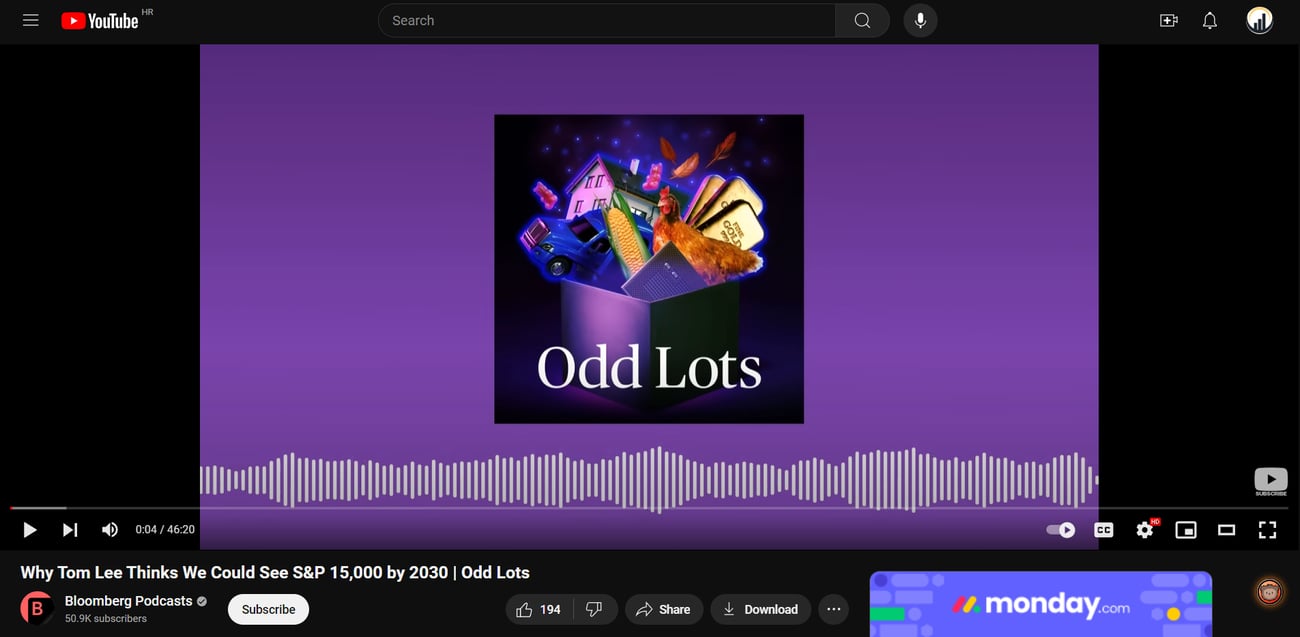Like the video with 194 likes
The width and height of the screenshot is (1300, 637).
click(537, 609)
